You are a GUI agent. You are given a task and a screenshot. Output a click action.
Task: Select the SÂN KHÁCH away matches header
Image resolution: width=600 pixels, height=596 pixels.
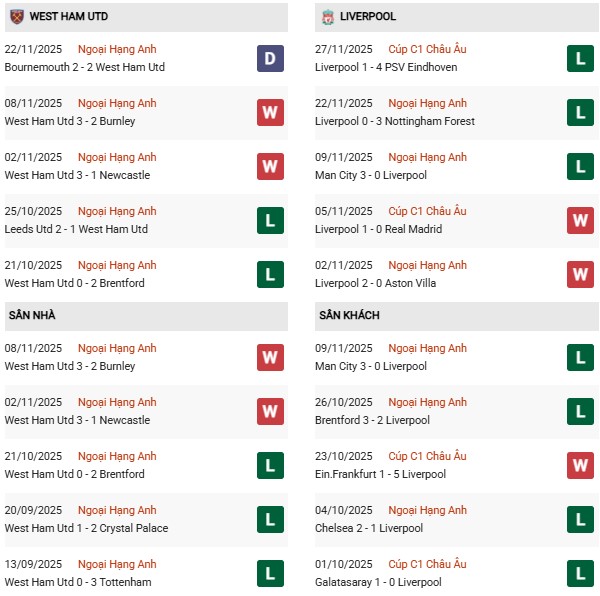point(349,316)
